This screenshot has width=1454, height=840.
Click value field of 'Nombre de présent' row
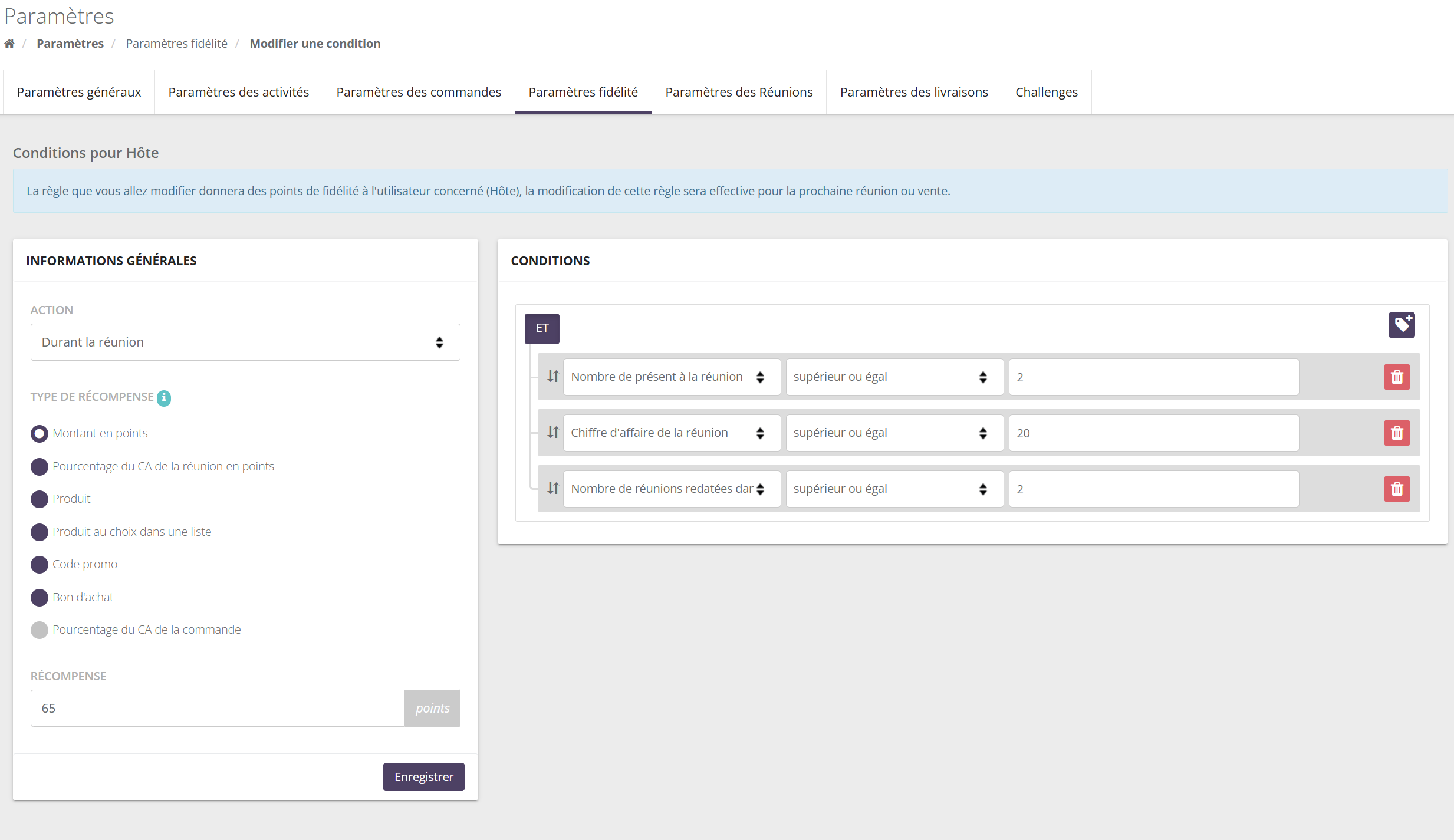tap(1154, 377)
